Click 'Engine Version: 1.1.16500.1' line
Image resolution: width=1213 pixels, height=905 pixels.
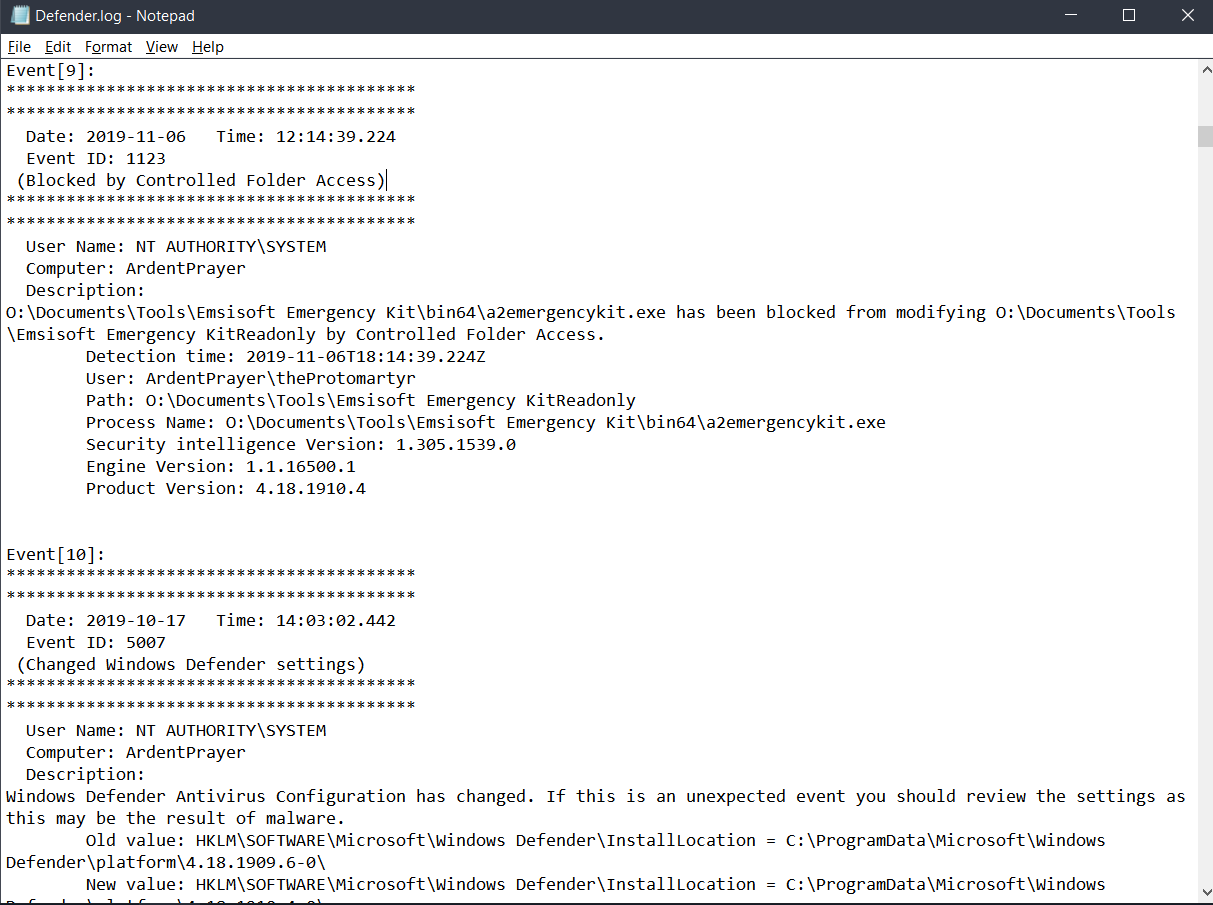(221, 466)
